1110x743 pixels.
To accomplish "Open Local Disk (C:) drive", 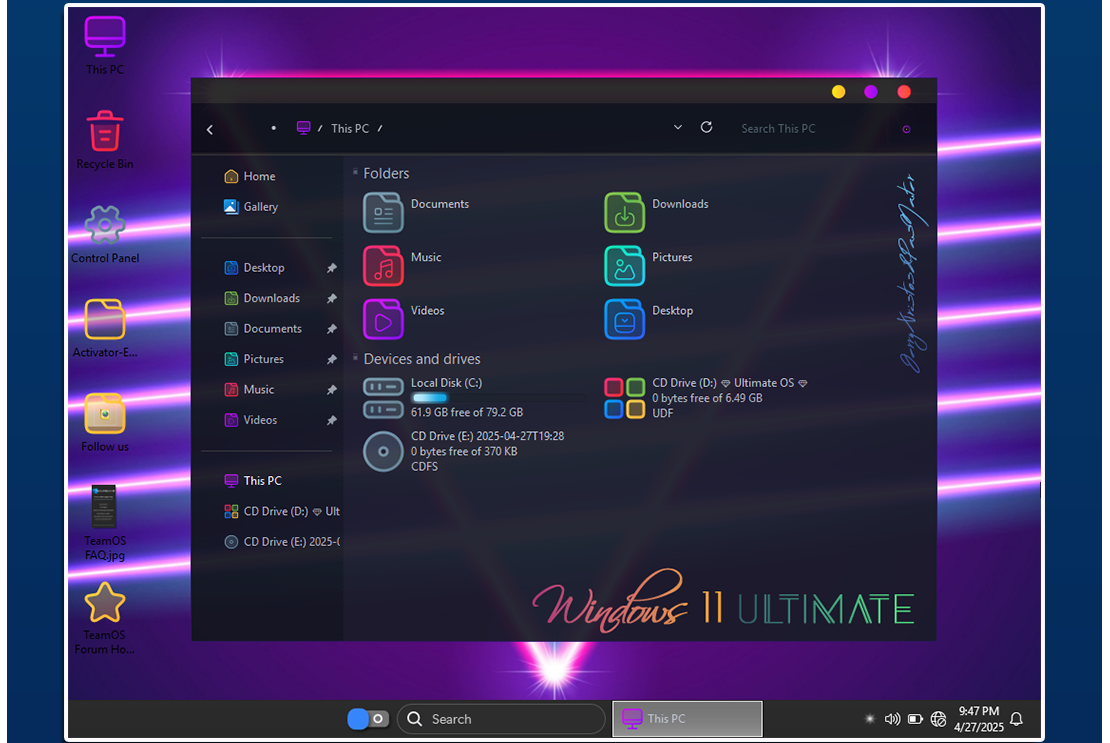I will click(384, 397).
